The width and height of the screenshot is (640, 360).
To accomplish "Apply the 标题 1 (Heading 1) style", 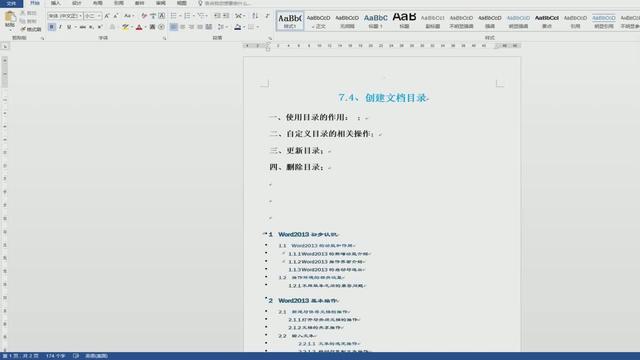I will (x=376, y=21).
